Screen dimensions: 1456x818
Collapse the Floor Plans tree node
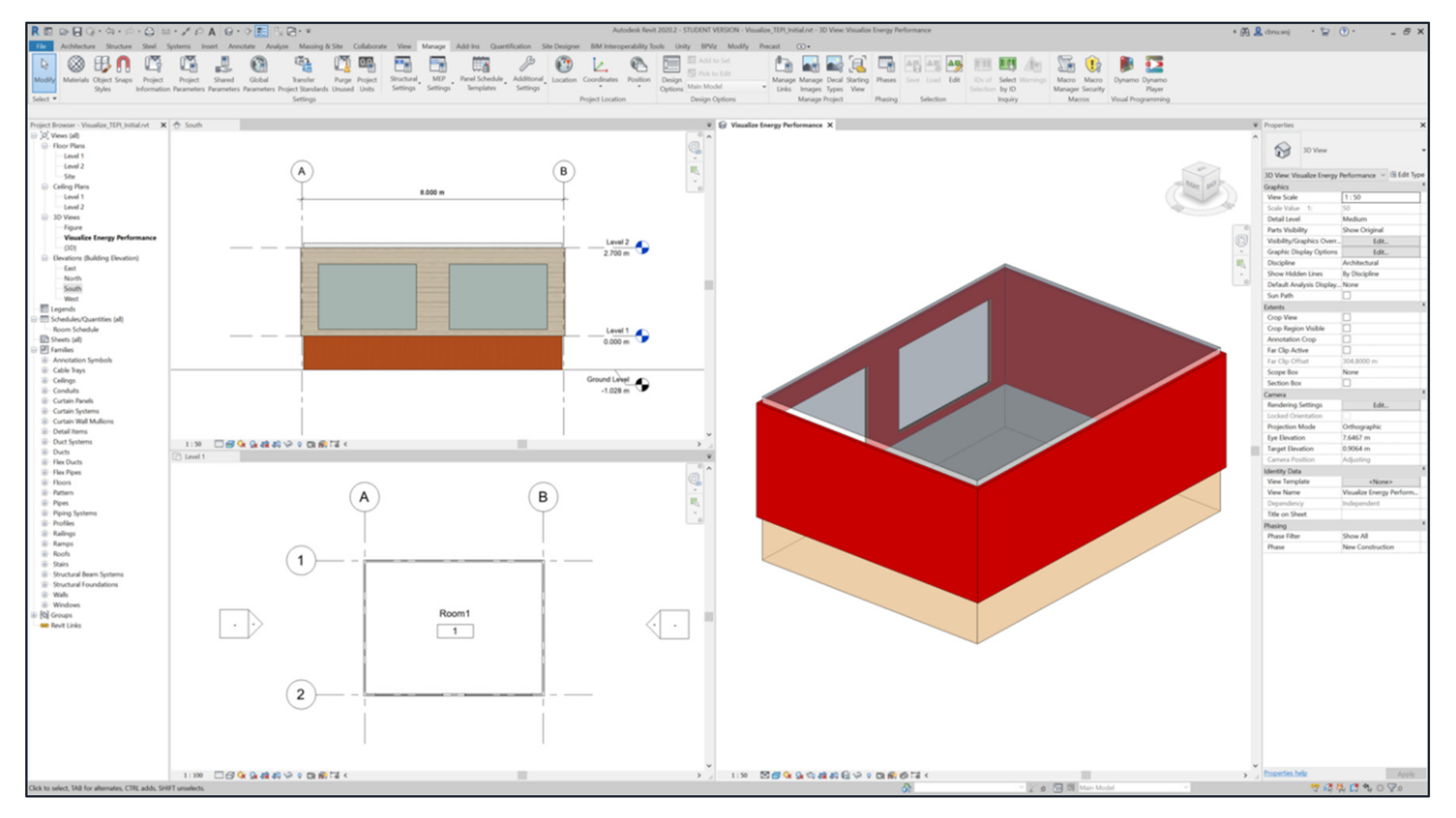[45, 146]
